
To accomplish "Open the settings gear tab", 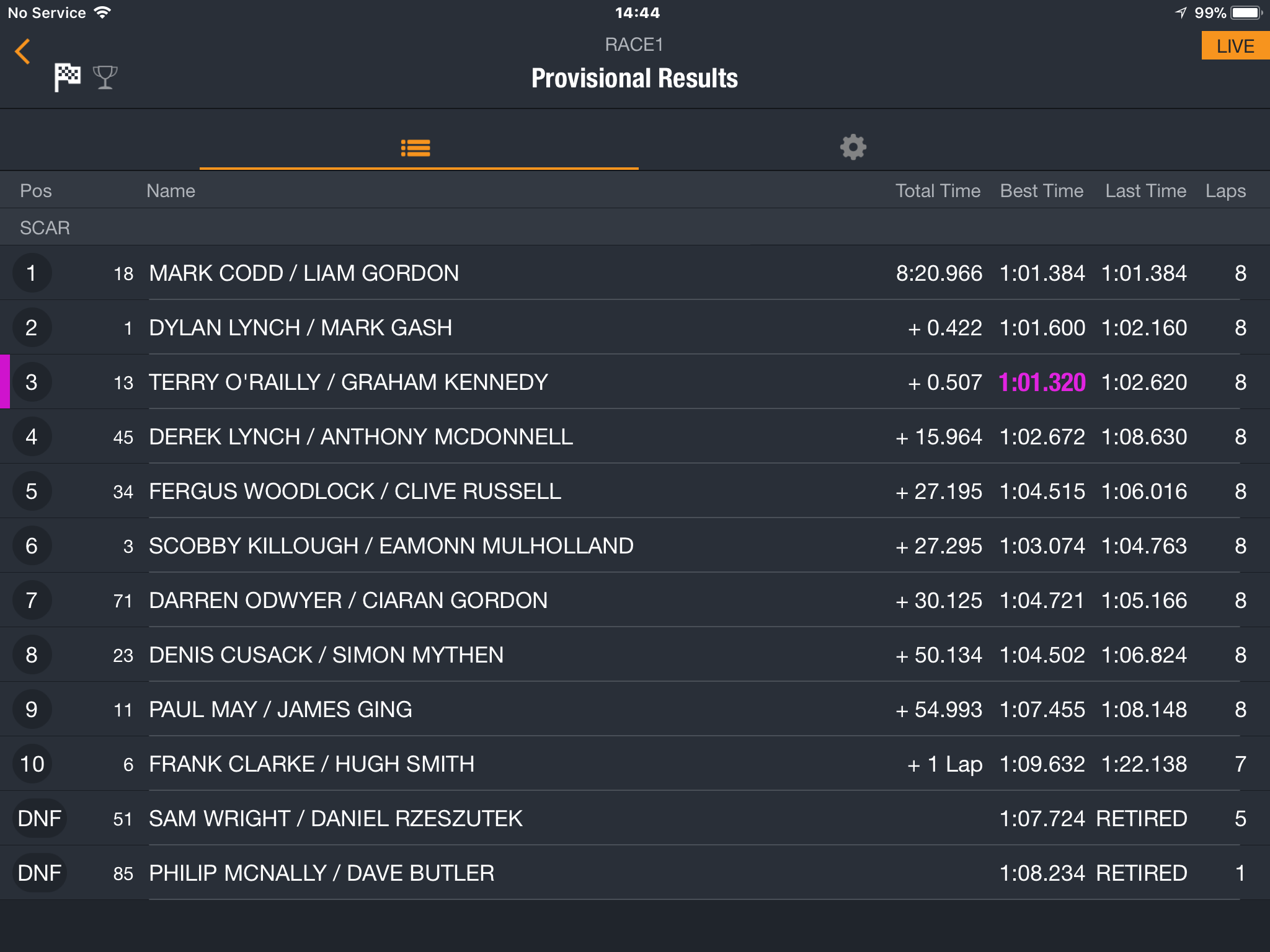I will coord(853,148).
